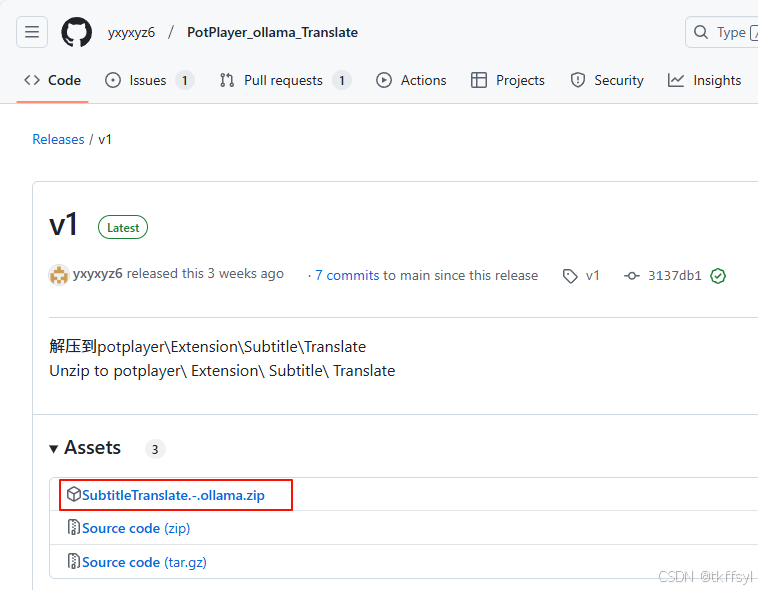Open the v1 tag link

coord(592,276)
